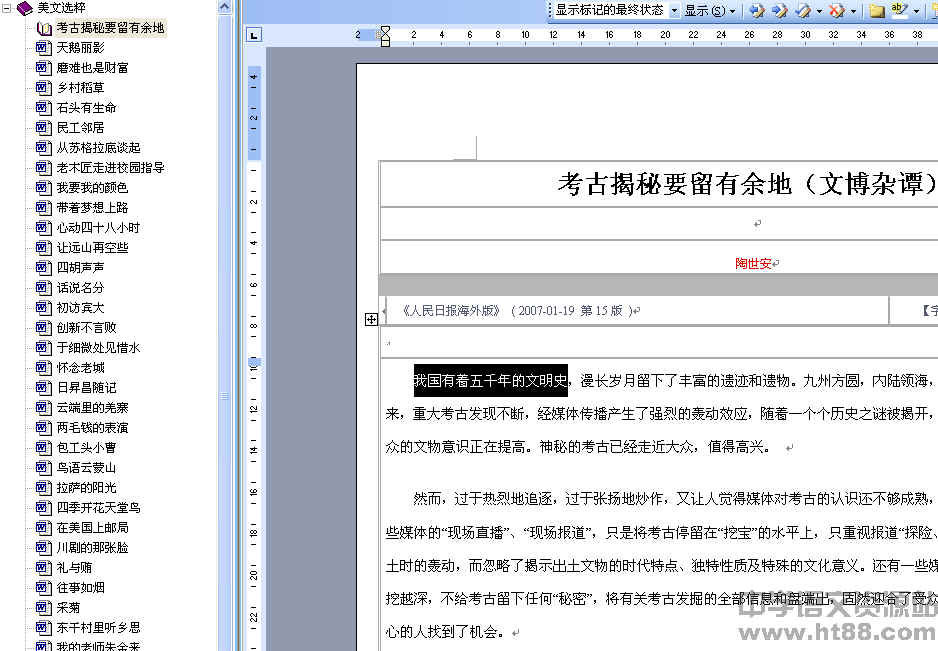This screenshot has height=651, width=938.
Task: Select the Word icon next to 从苏格拉底谈起
Action: [44, 148]
